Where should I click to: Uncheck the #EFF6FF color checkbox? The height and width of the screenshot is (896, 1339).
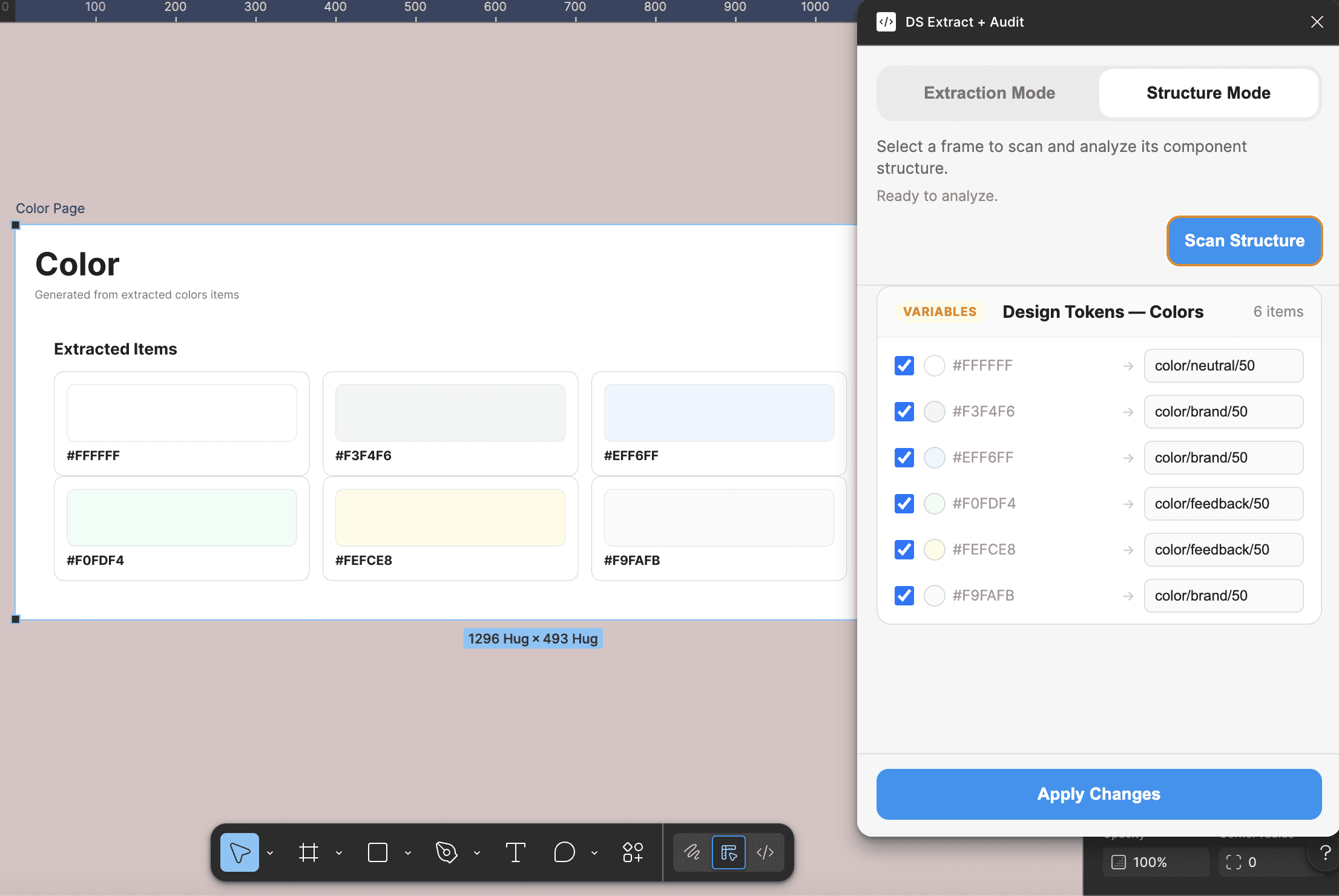point(904,458)
